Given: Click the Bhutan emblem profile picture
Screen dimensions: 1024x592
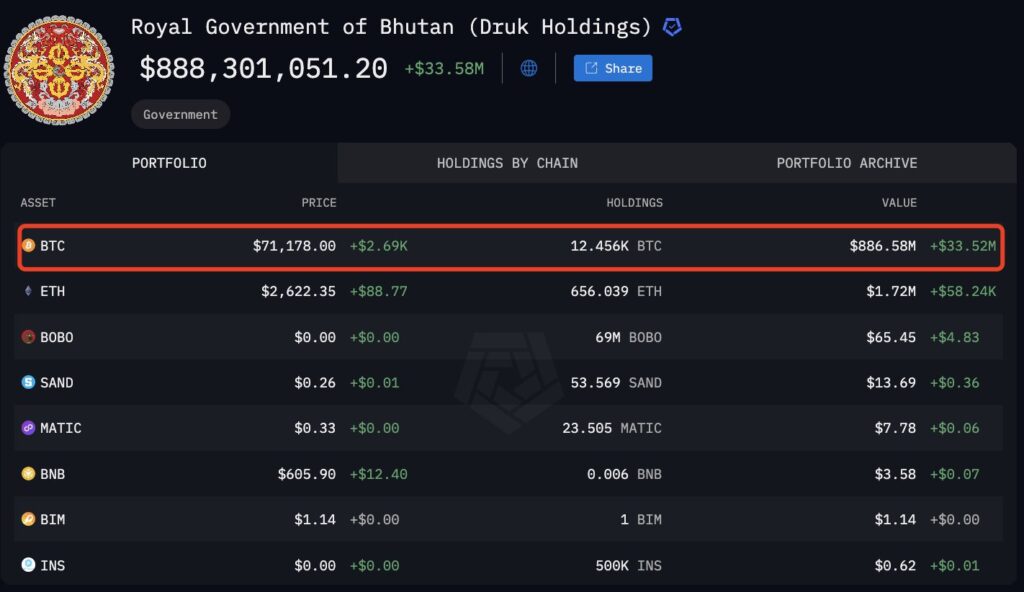Looking at the screenshot, I should (x=59, y=71).
